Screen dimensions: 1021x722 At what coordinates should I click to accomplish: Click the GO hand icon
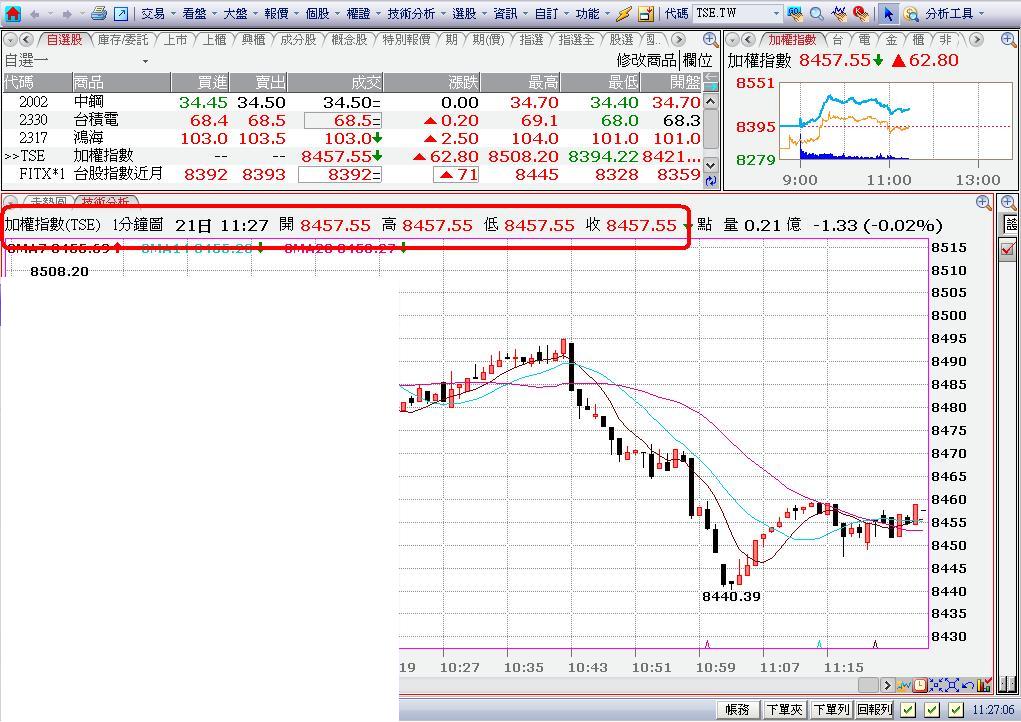click(795, 13)
